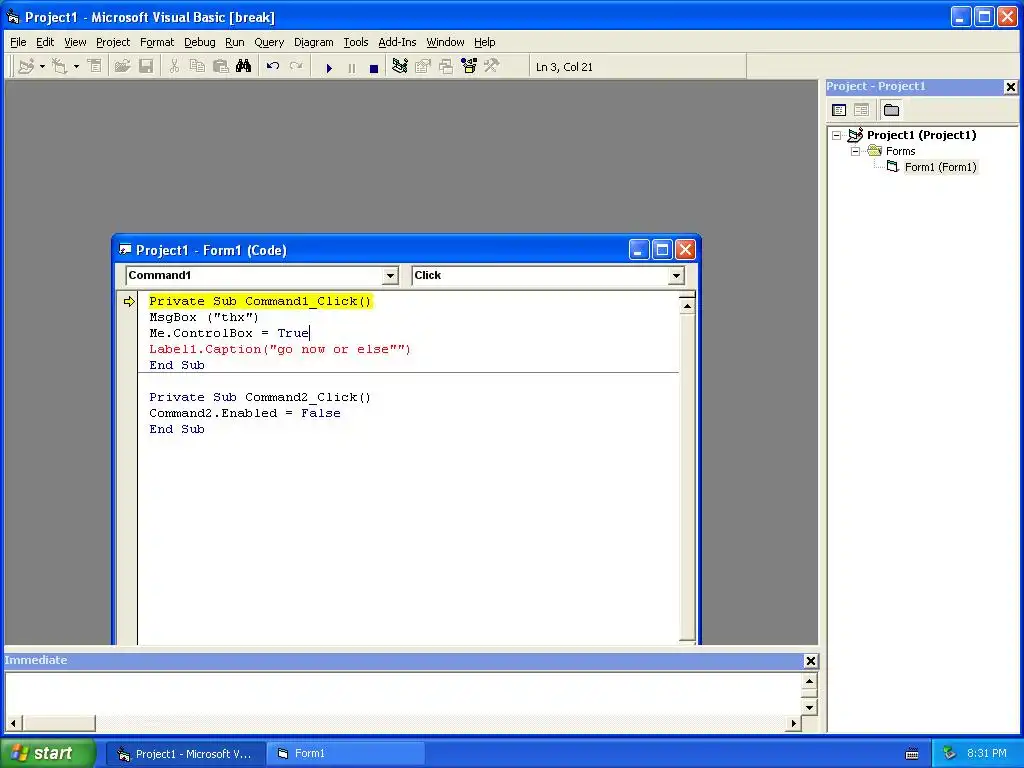Toggle Folders button in Project panel
Screen dimensions: 1024x768
click(x=891, y=110)
